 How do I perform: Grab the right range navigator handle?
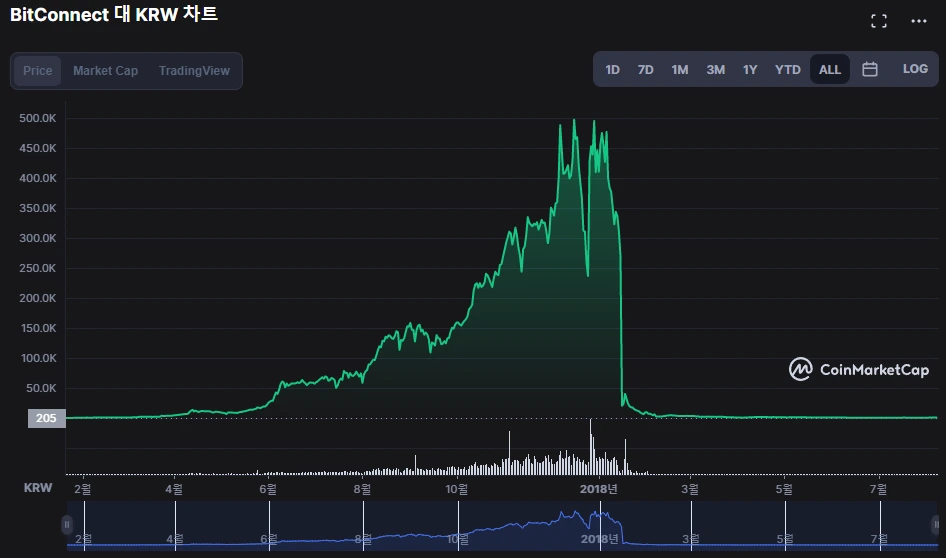[x=936, y=524]
